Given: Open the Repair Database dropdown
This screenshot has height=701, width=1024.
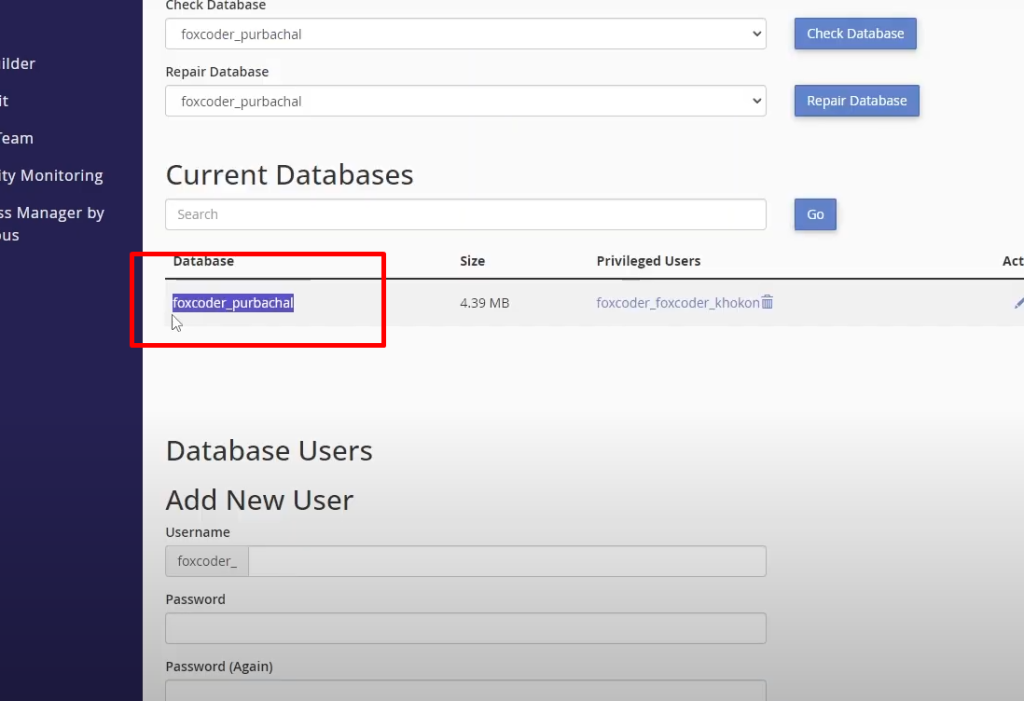Looking at the screenshot, I should point(465,101).
